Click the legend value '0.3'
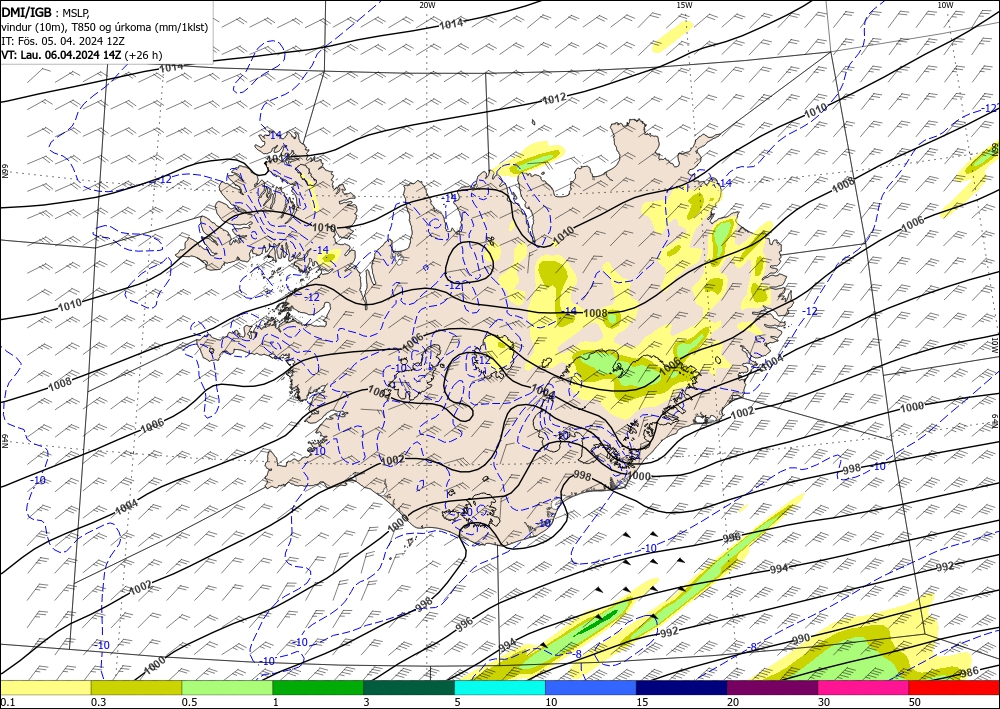This screenshot has height=709, width=1000. pyautogui.click(x=98, y=702)
